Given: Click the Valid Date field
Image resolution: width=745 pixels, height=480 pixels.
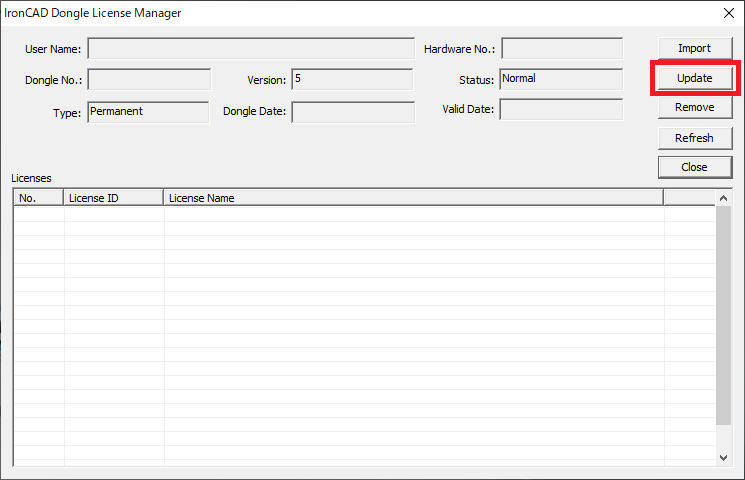Looking at the screenshot, I should pyautogui.click(x=561, y=109).
